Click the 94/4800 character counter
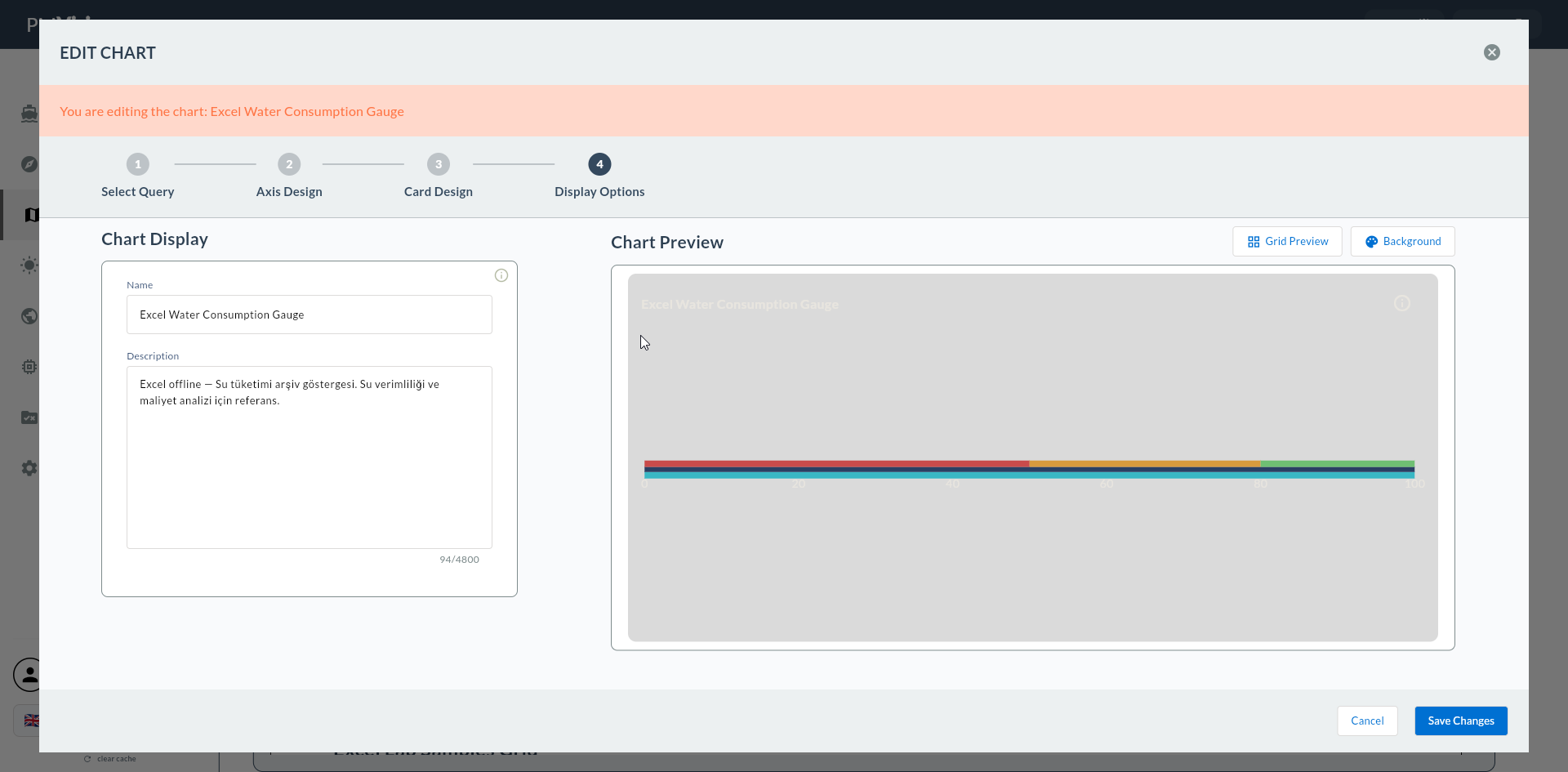 459,560
